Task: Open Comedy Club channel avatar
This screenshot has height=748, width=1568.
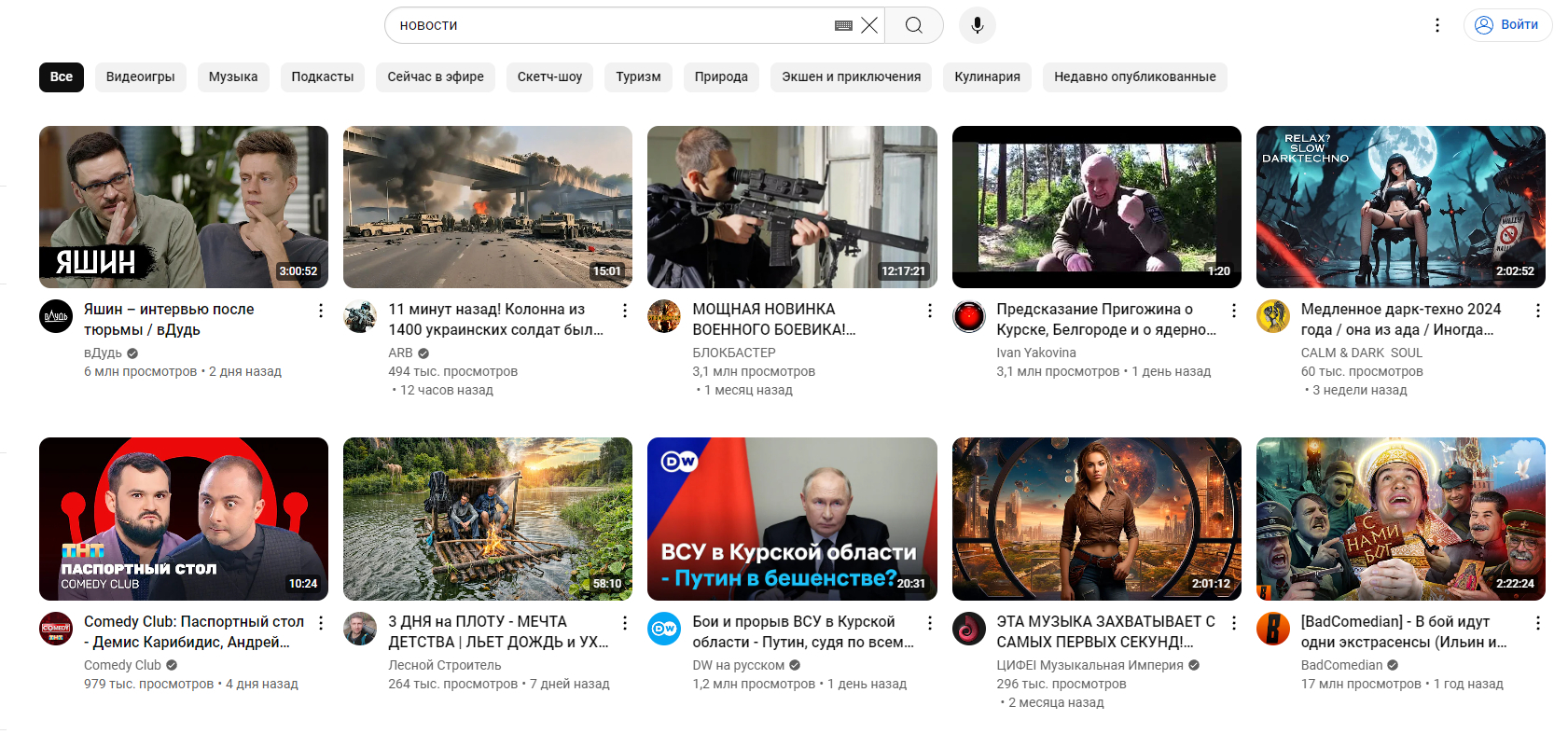Action: click(56, 629)
